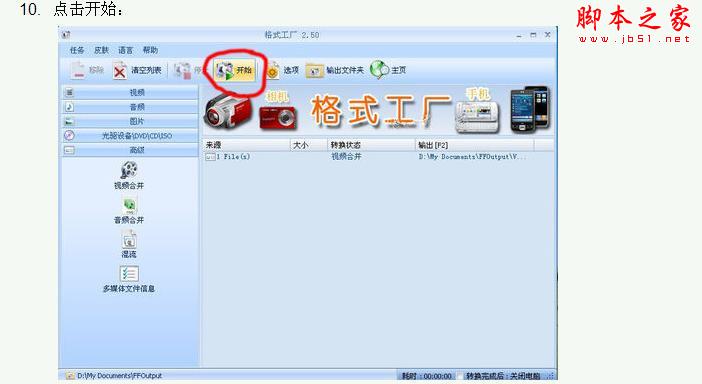Open the 皮肤 menu
This screenshot has width=702, height=384.
pyautogui.click(x=101, y=50)
